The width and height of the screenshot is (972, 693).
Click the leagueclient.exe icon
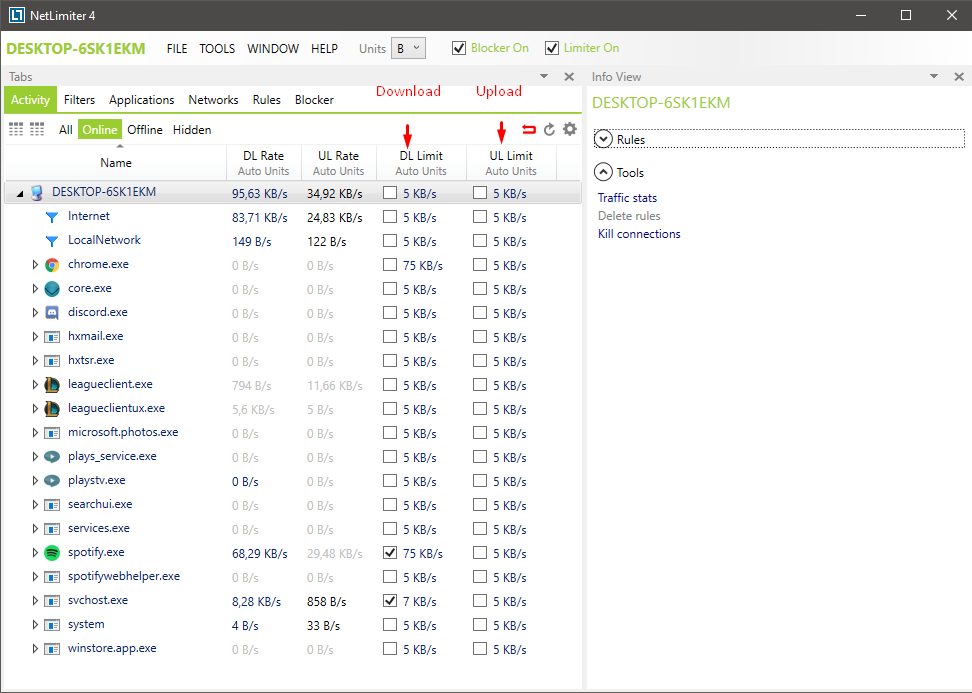[52, 385]
